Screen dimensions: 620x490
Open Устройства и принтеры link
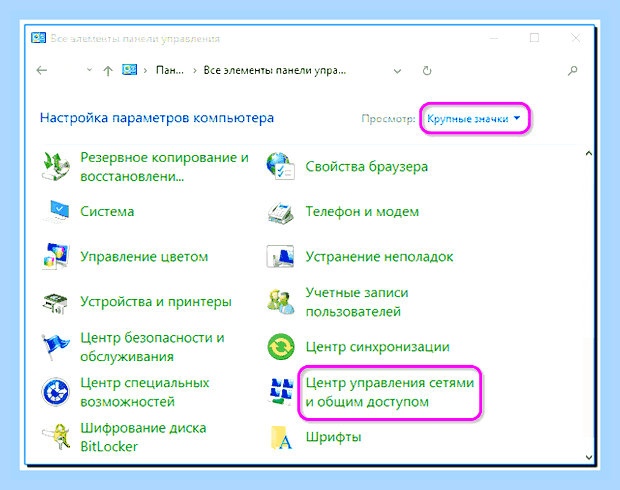pyautogui.click(x=156, y=302)
